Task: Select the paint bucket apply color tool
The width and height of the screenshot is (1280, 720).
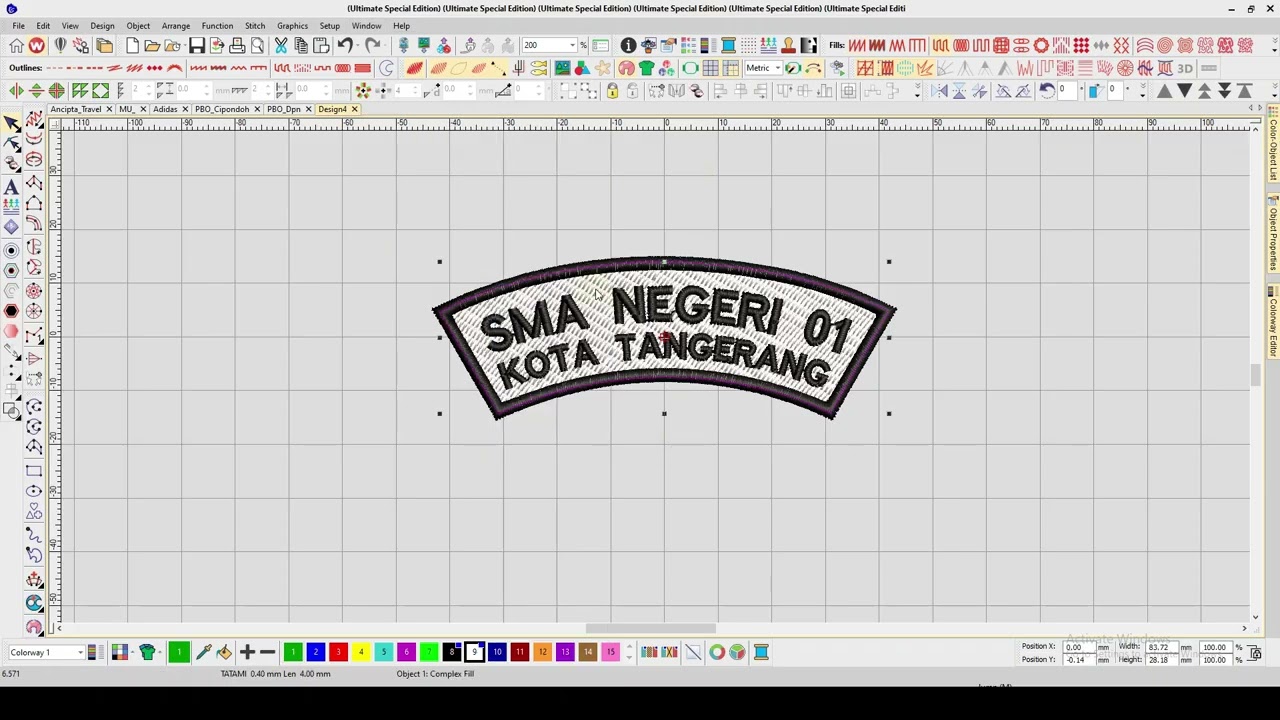Action: click(223, 653)
